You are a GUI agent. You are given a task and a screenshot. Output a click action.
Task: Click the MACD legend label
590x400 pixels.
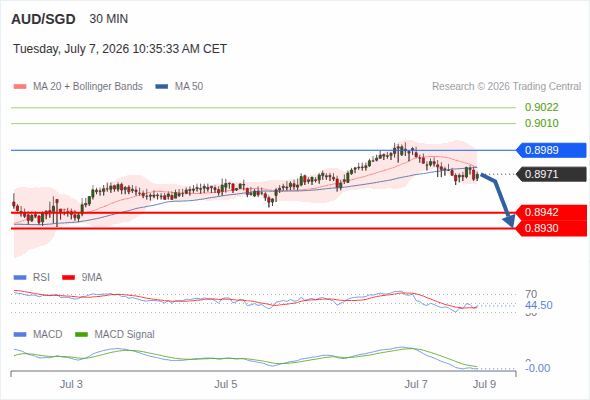click(x=48, y=334)
